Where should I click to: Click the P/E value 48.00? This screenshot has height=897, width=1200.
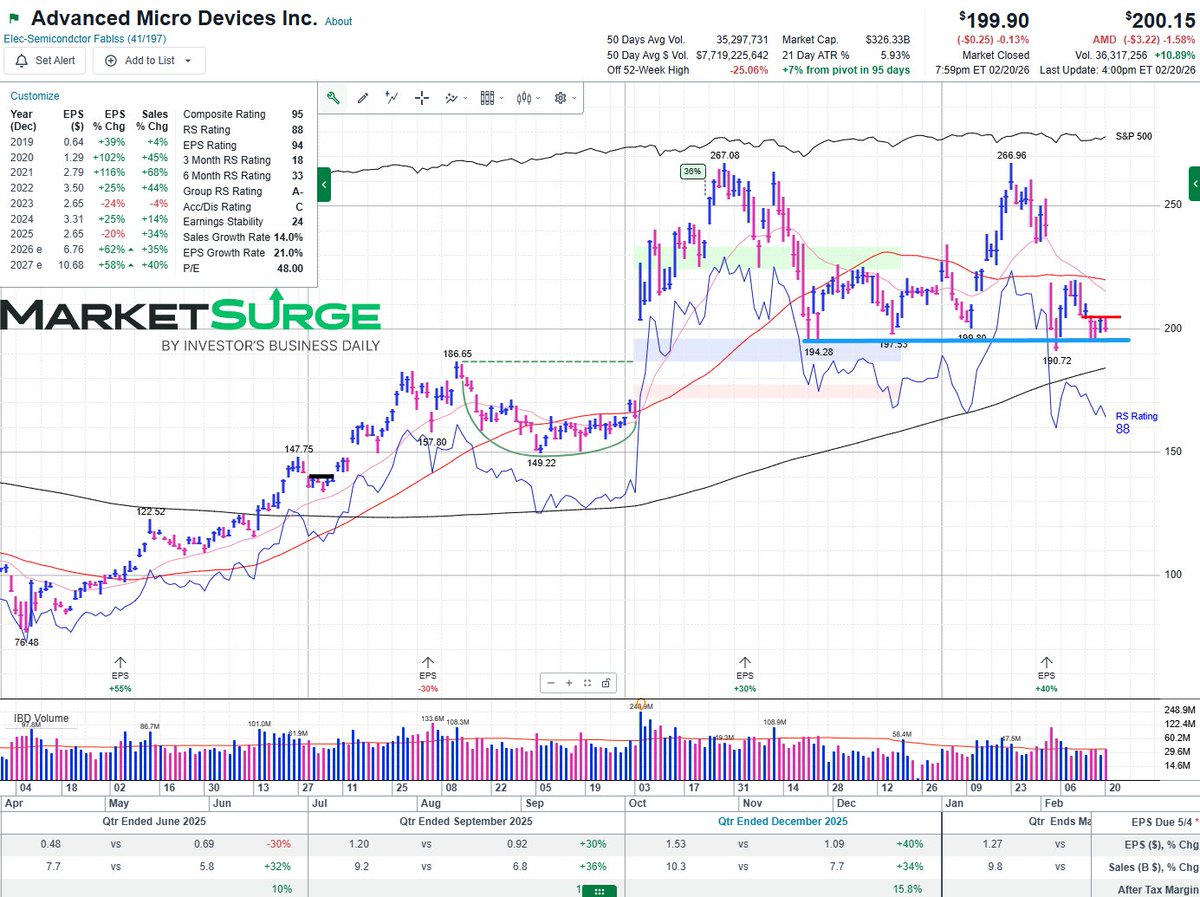(291, 267)
